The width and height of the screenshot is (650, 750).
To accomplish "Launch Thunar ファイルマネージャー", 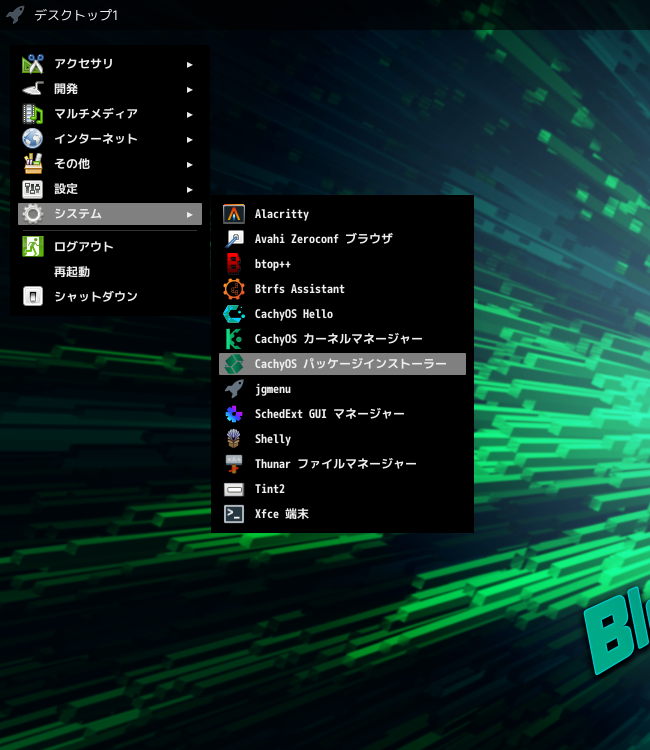I will pyautogui.click(x=342, y=464).
